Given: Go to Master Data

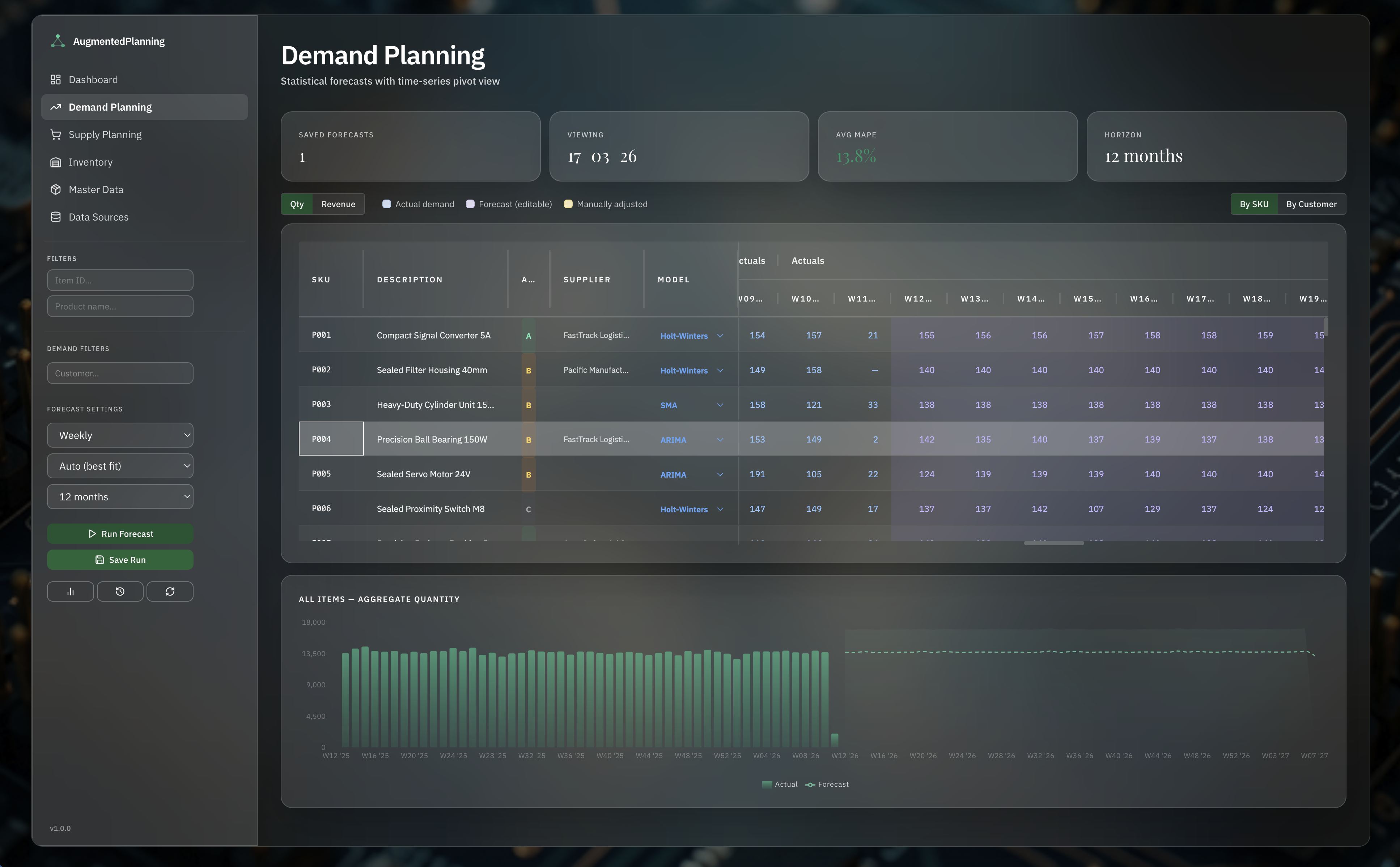Looking at the screenshot, I should [x=96, y=189].
